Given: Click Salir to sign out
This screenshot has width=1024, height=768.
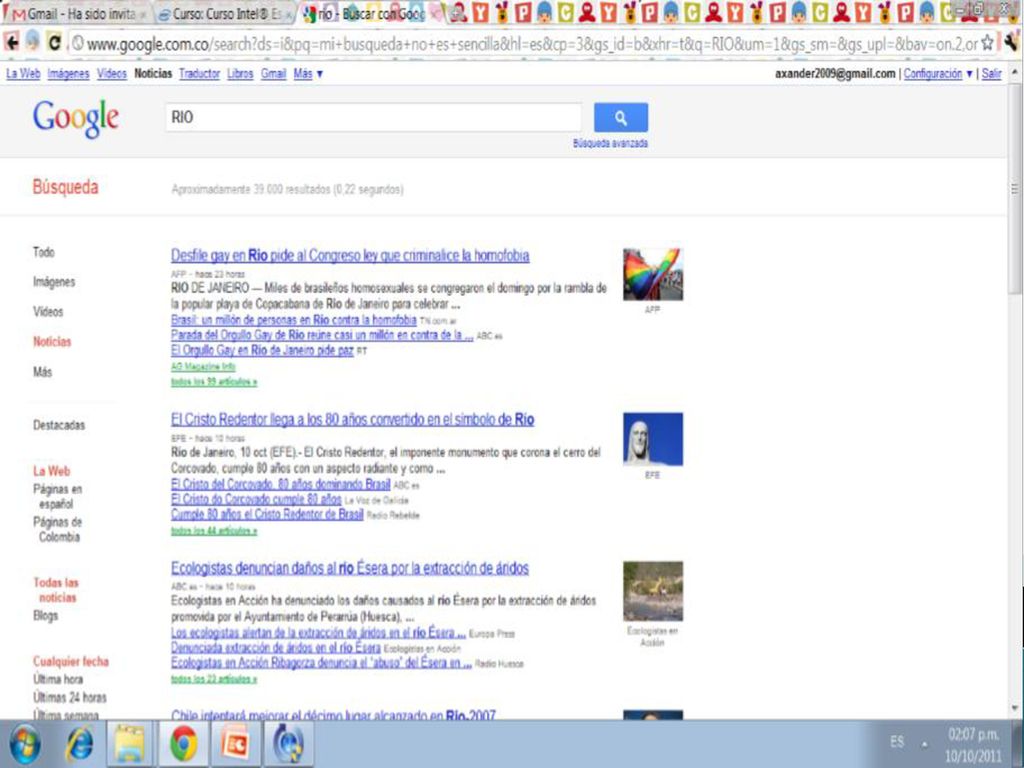Looking at the screenshot, I should pos(991,74).
